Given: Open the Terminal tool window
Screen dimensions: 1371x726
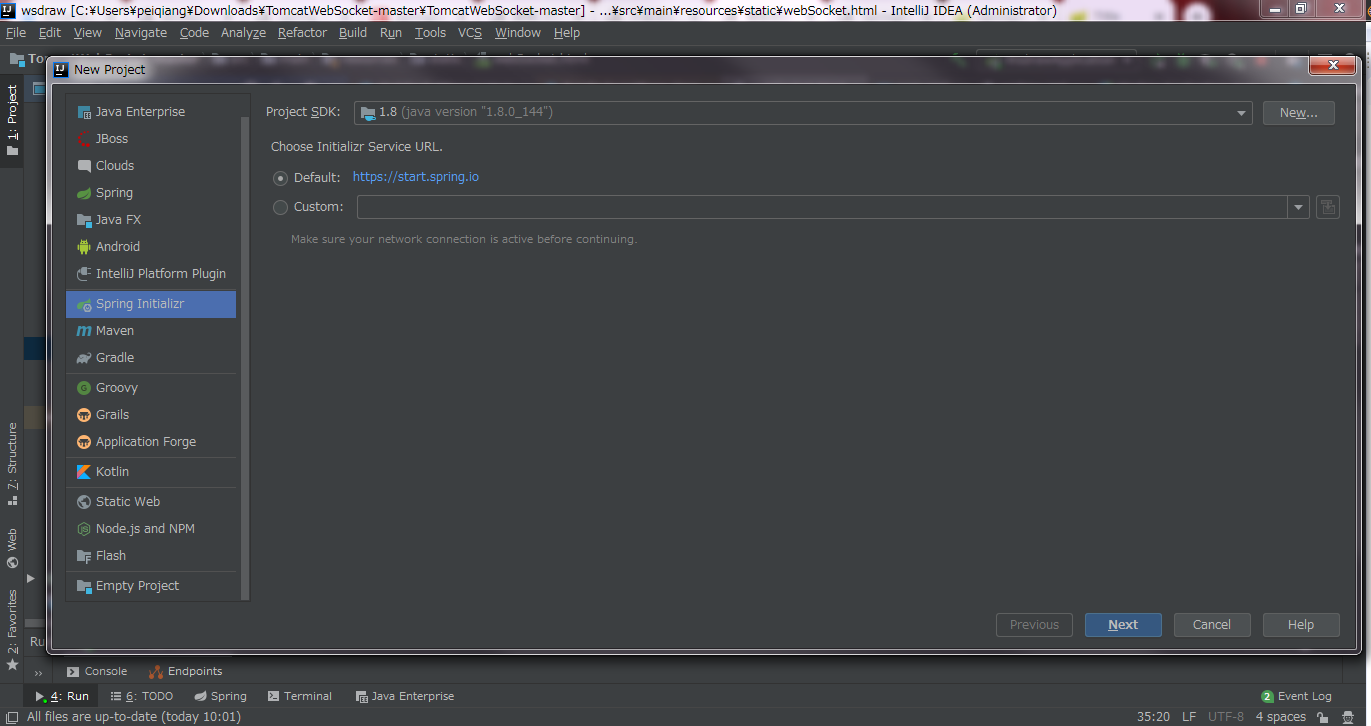Looking at the screenshot, I should tap(299, 696).
